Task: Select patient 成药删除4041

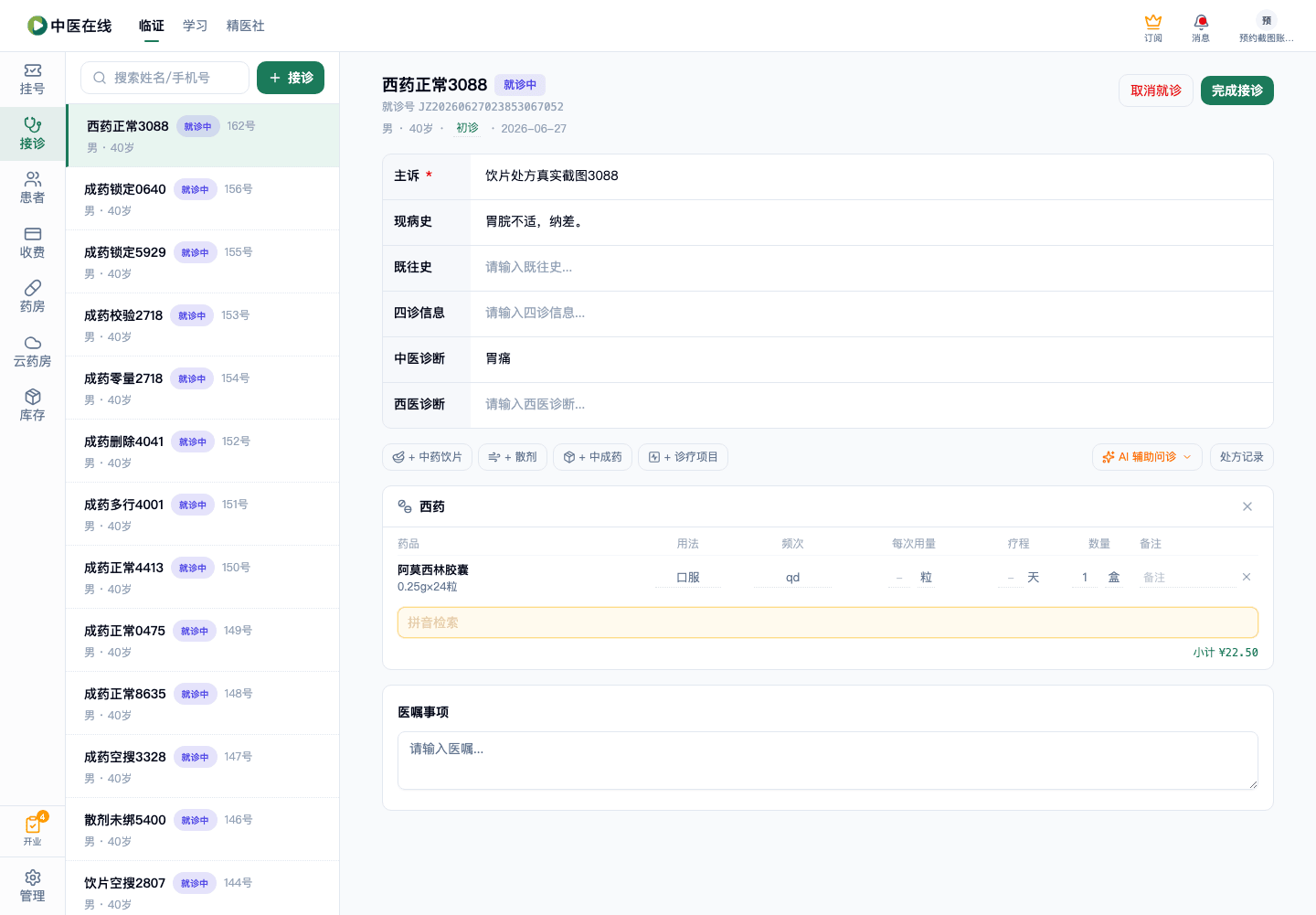Action: 203,451
